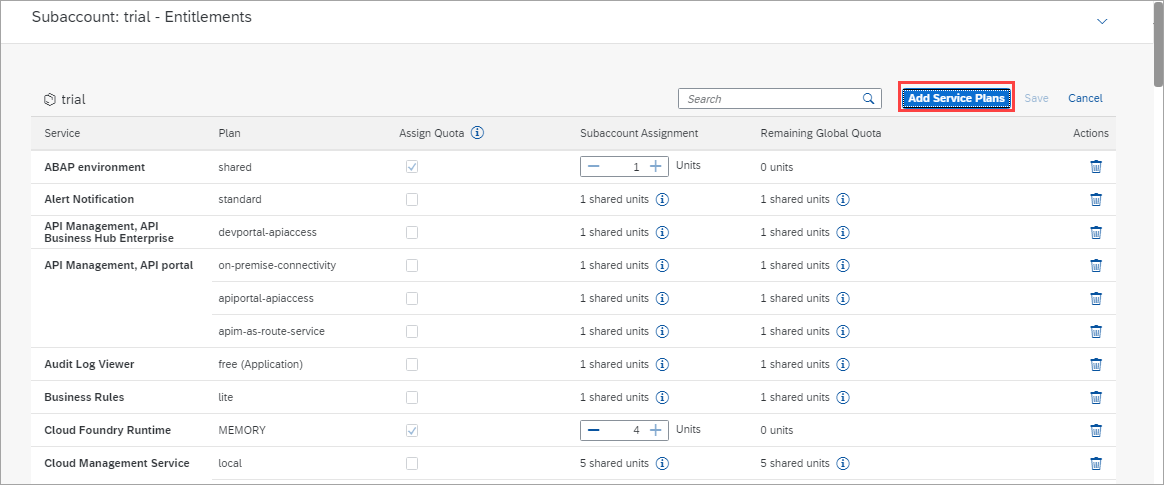Delete the Audit Log Viewer plan
Viewport: 1164px width, 485px height.
pos(1095,364)
